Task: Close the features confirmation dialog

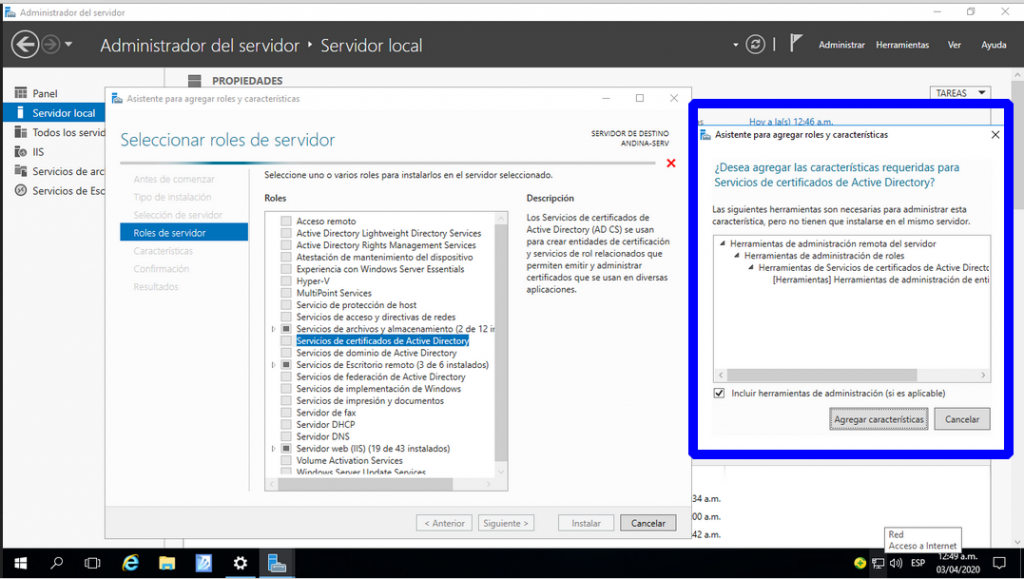Action: pyautogui.click(x=995, y=134)
